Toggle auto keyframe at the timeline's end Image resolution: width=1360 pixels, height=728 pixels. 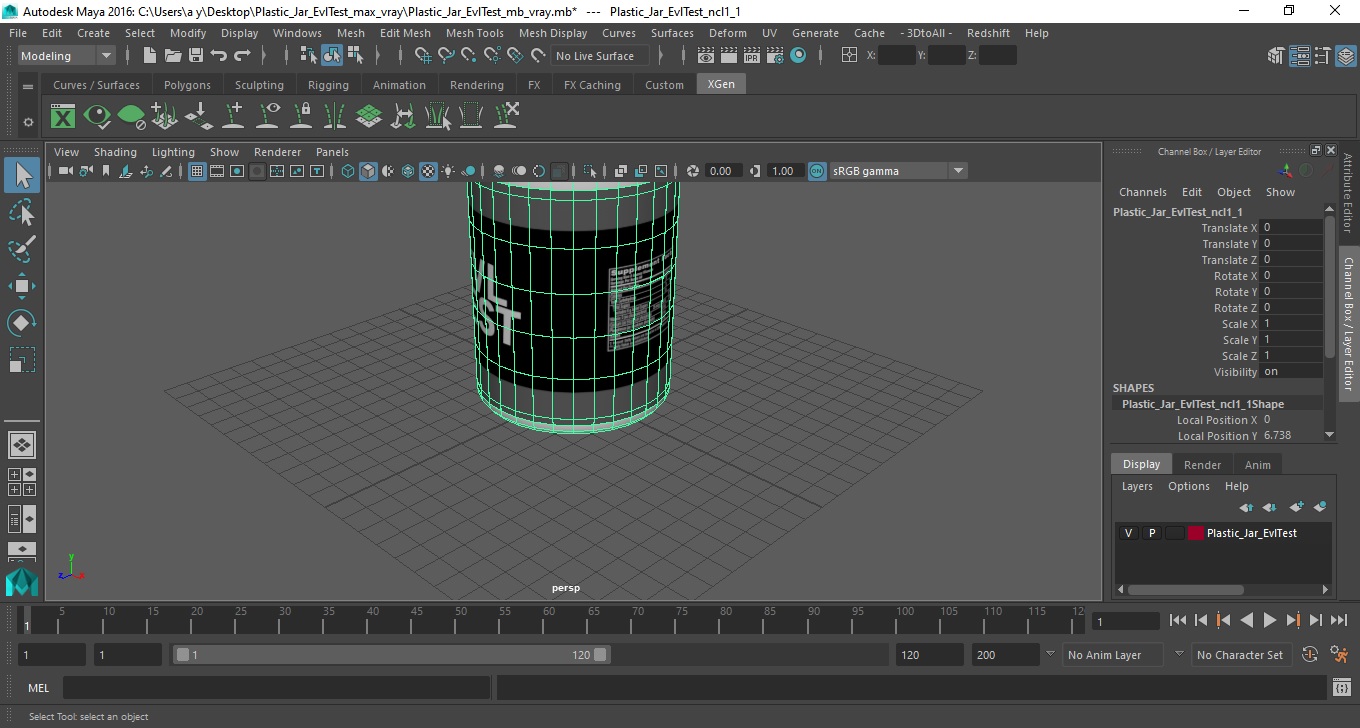[1310, 655]
